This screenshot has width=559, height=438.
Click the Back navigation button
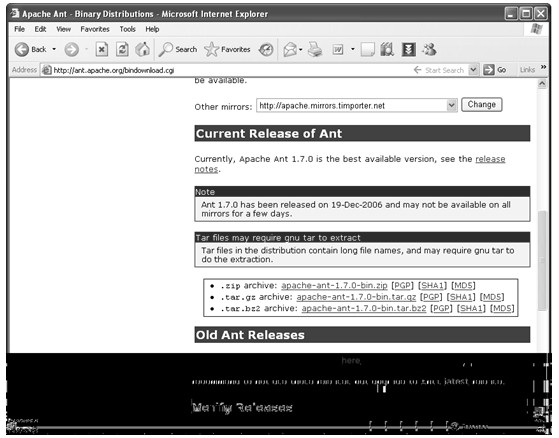point(31,50)
